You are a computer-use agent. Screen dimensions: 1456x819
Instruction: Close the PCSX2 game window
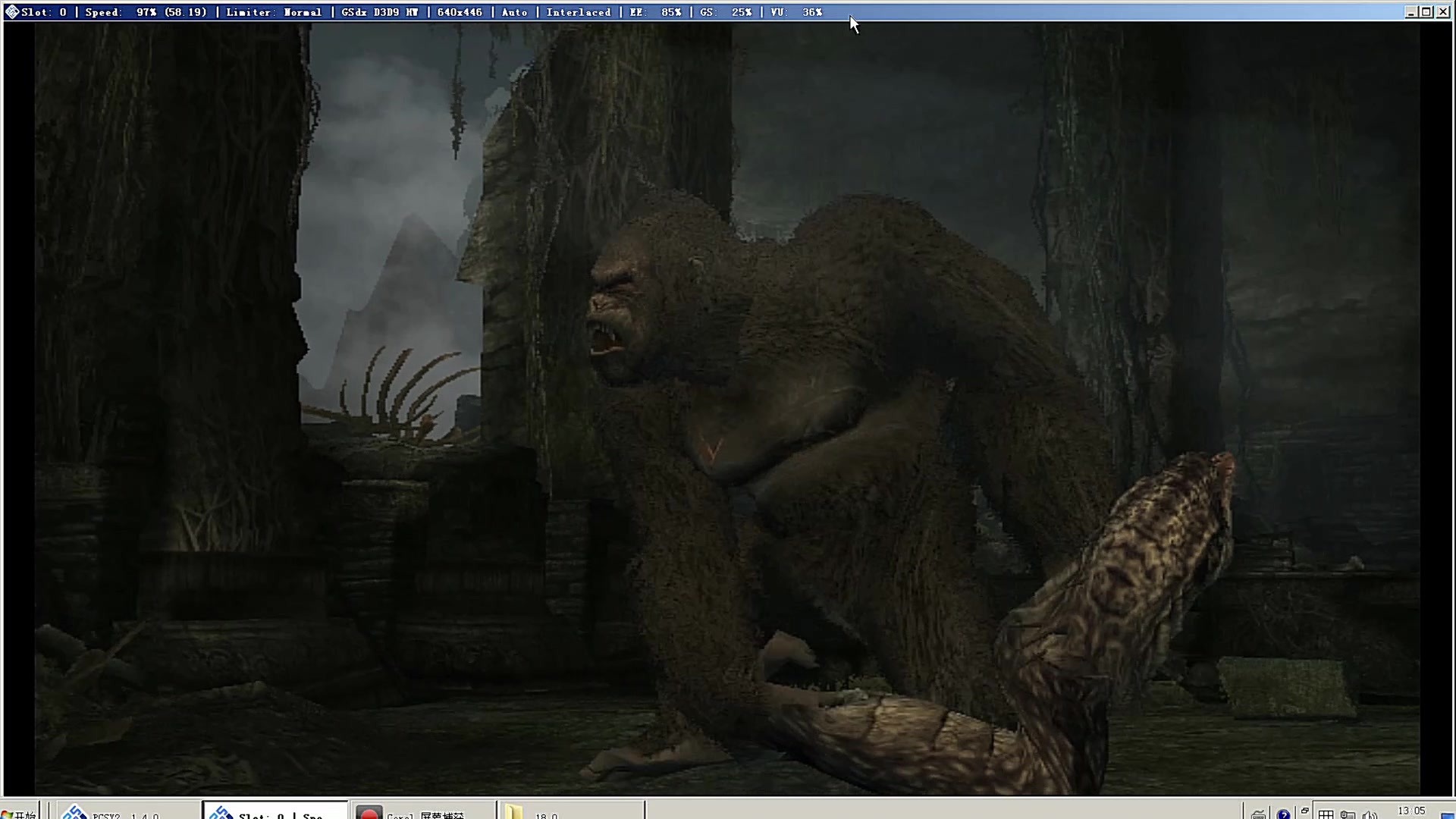(x=1443, y=11)
